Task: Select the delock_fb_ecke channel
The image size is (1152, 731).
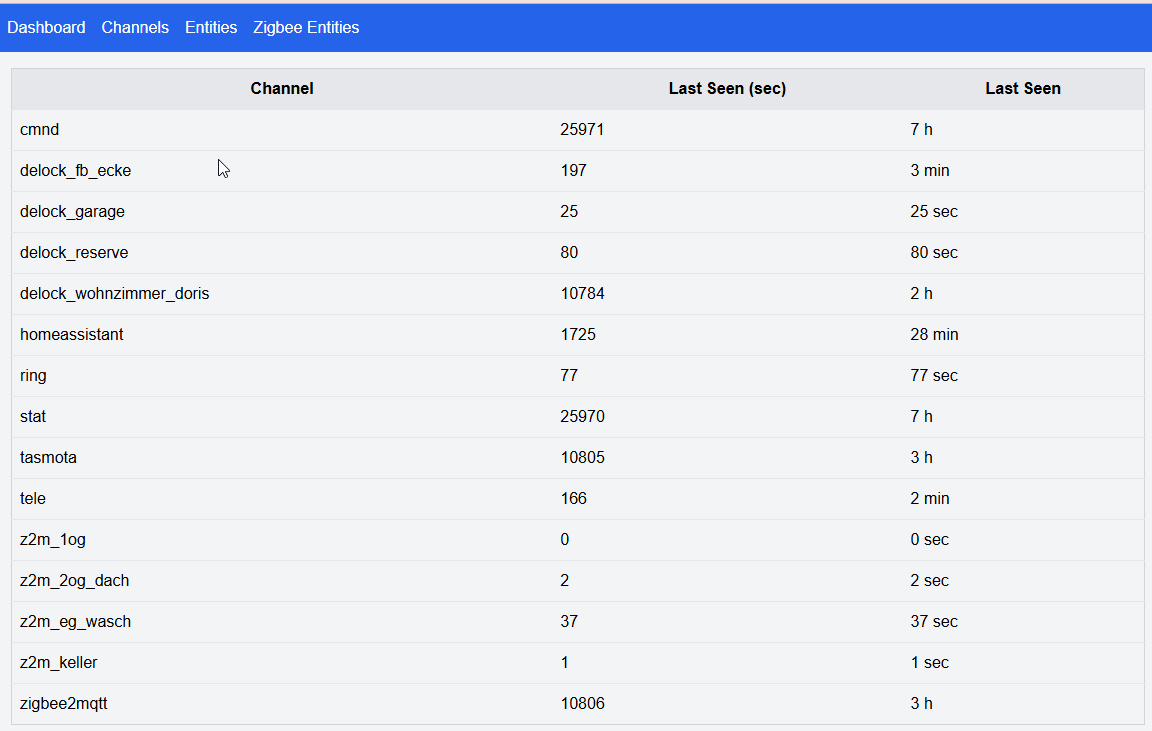Action: (75, 171)
